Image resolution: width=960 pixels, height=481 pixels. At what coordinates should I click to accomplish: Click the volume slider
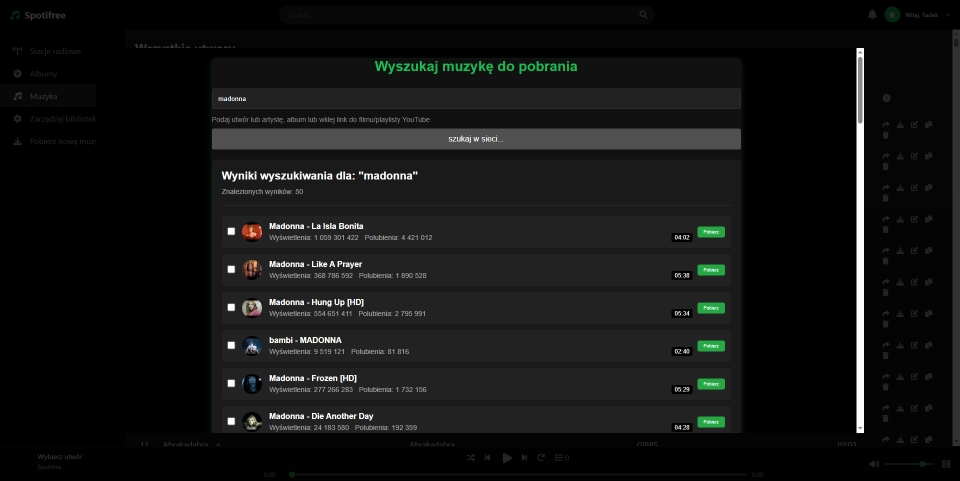pyautogui.click(x=909, y=464)
